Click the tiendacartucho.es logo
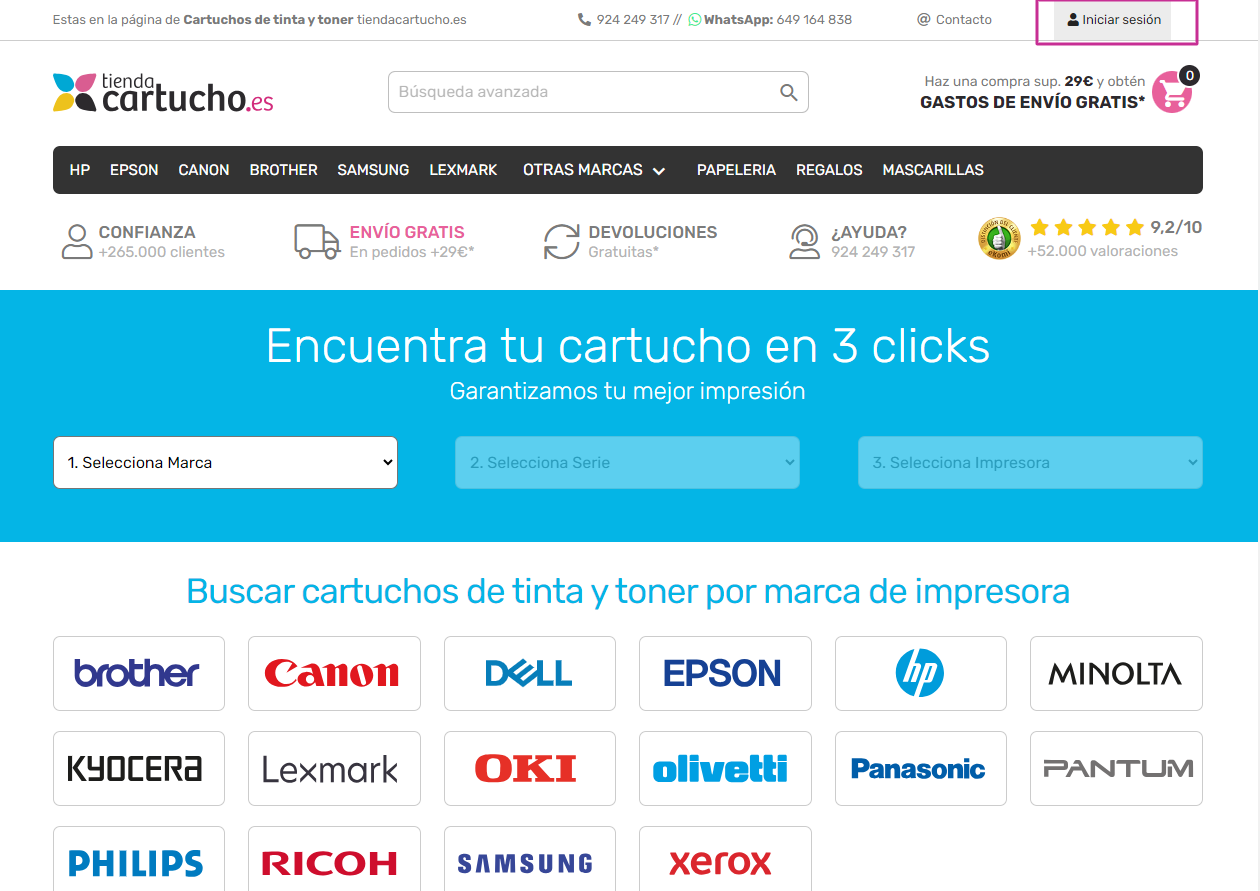This screenshot has height=891, width=1260. (163, 92)
